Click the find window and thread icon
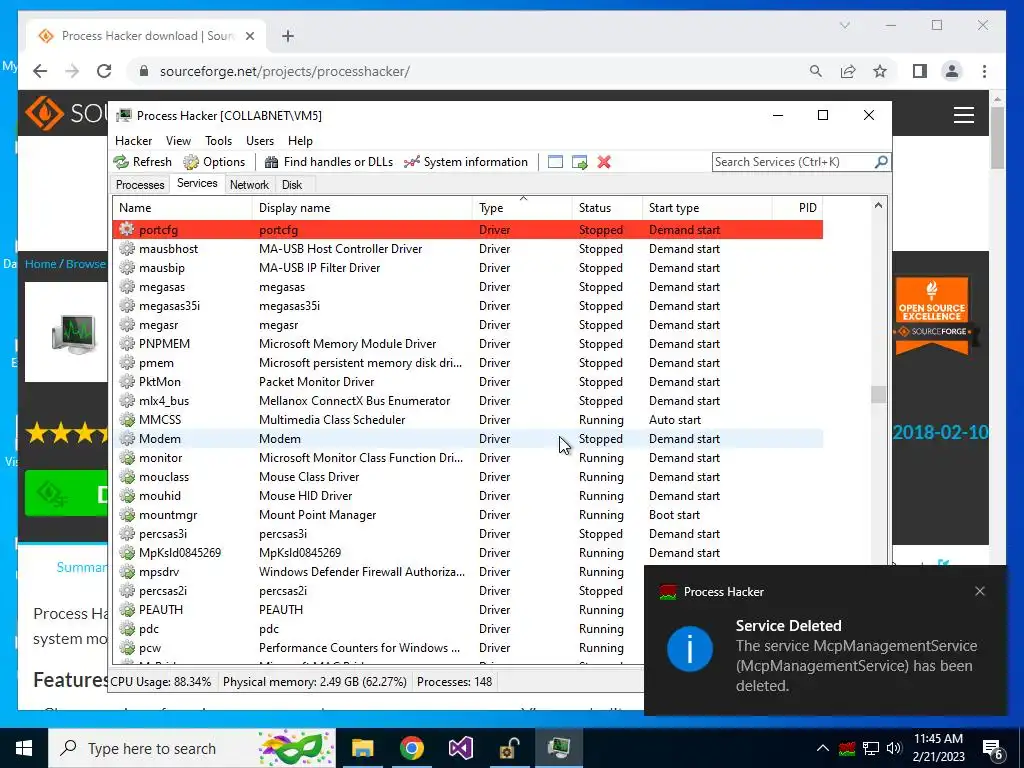Screen dimensions: 1024x768 click(579, 162)
